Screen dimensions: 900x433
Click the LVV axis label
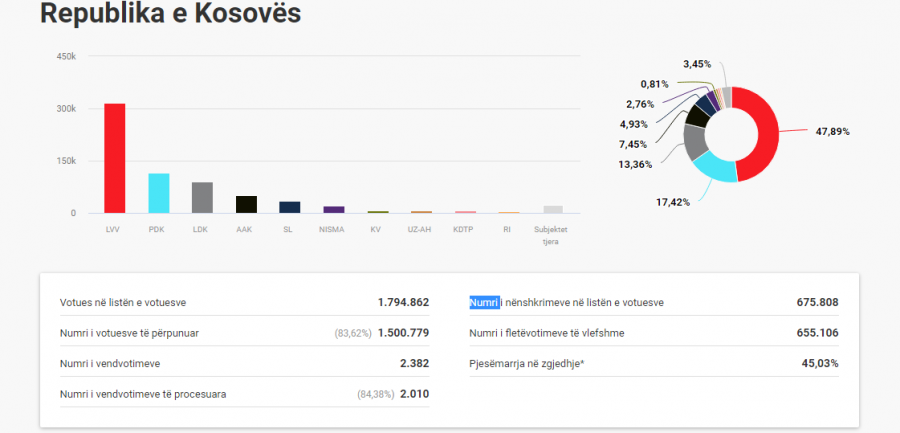click(114, 230)
